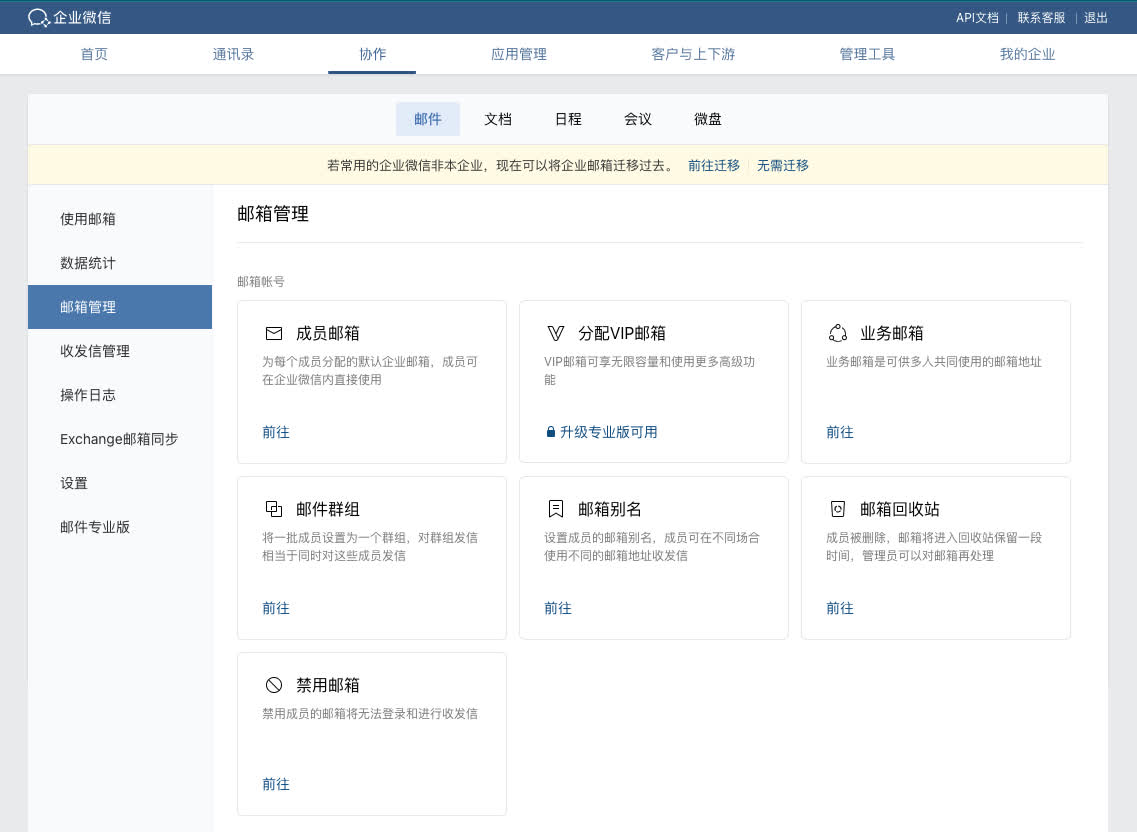Click the 前往迁移 link in the banner
Viewport: 1137px width, 832px height.
(x=714, y=165)
